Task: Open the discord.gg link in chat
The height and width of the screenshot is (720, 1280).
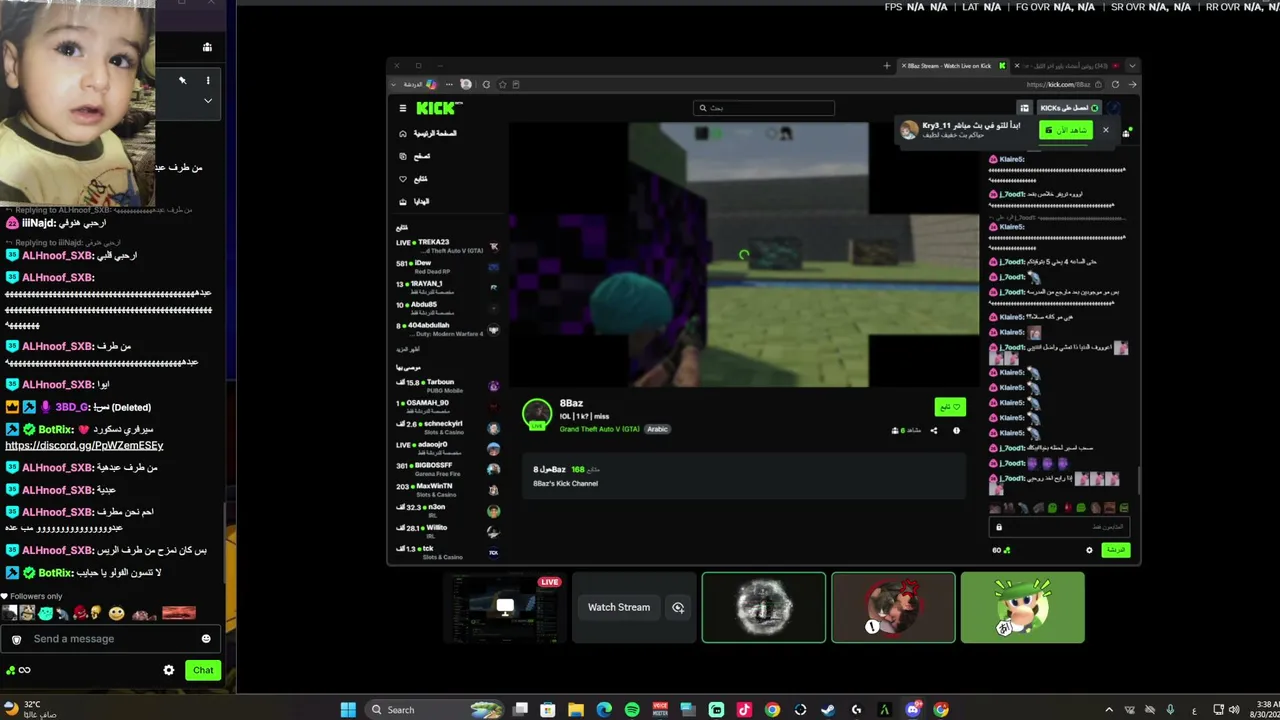Action: [84, 445]
